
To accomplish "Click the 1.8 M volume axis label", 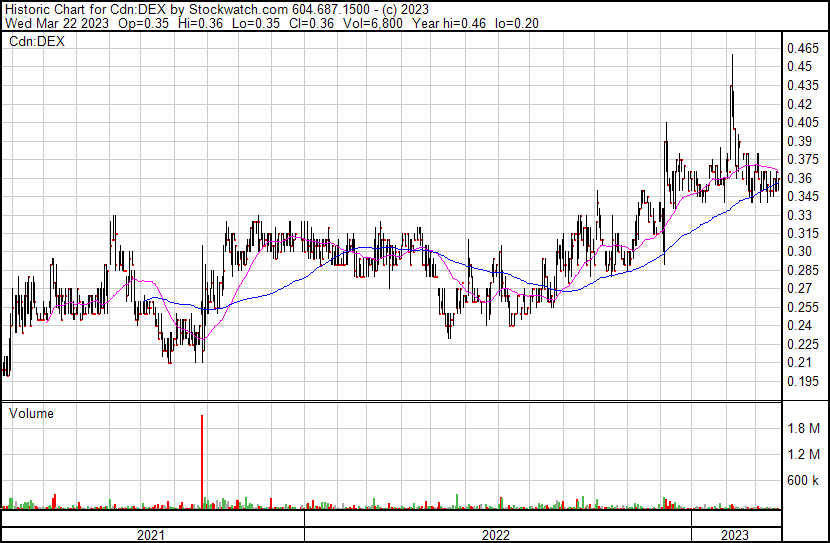I will [803, 428].
